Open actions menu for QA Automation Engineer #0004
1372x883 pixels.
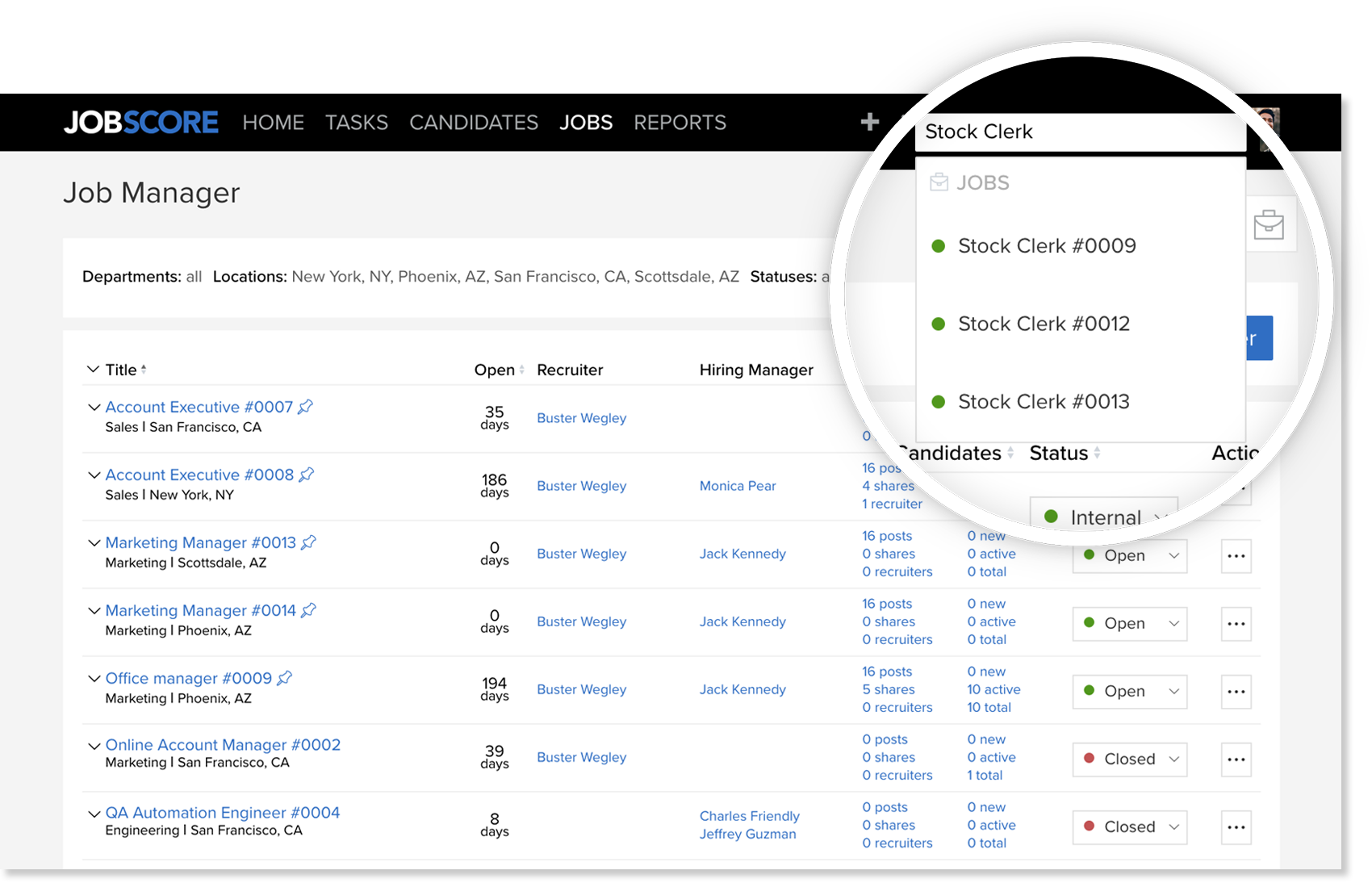1236,827
